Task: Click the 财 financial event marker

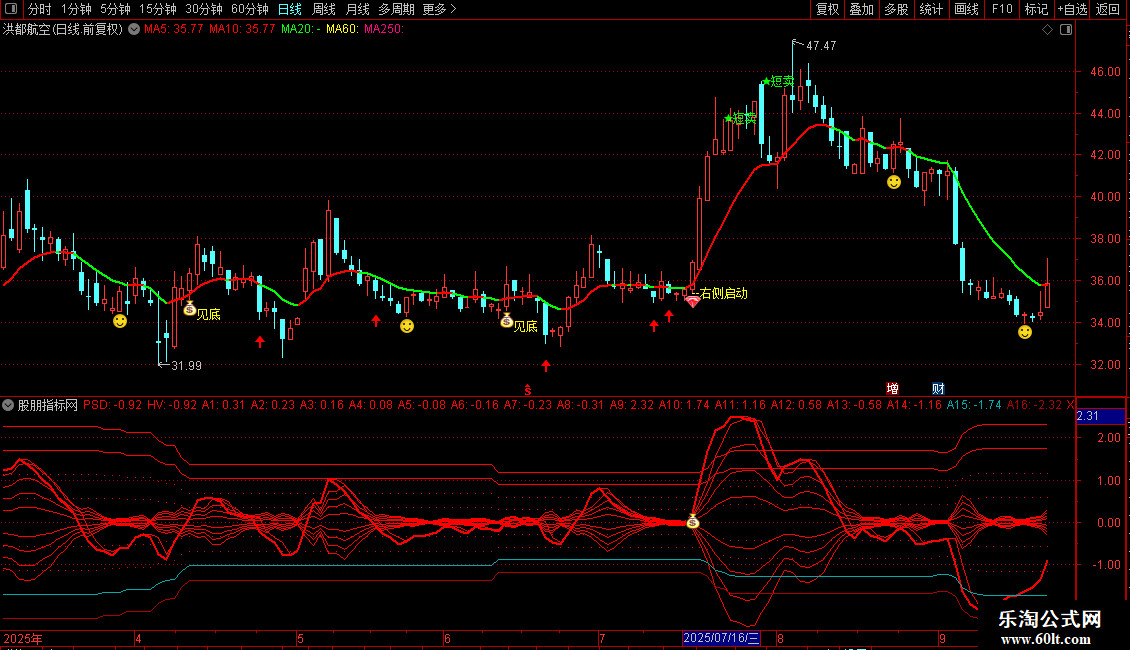Action: pyautogui.click(x=938, y=389)
